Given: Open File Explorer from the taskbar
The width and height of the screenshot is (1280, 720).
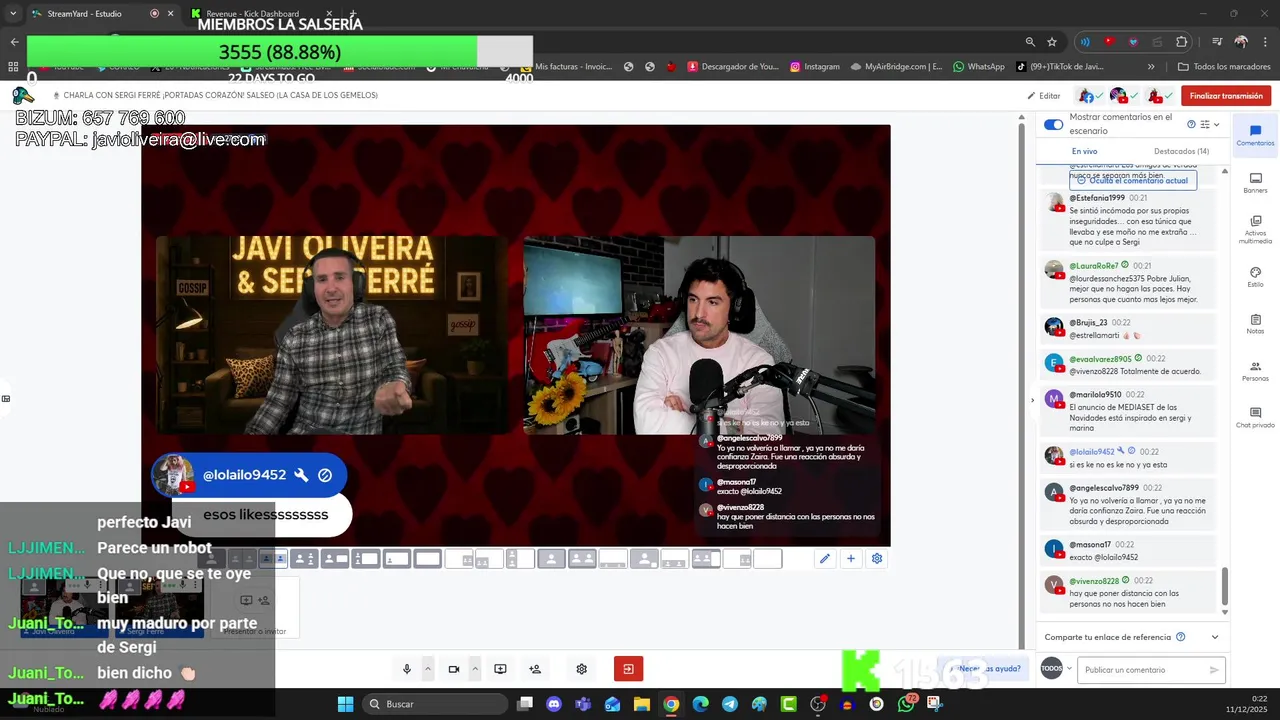Looking at the screenshot, I should [641, 704].
